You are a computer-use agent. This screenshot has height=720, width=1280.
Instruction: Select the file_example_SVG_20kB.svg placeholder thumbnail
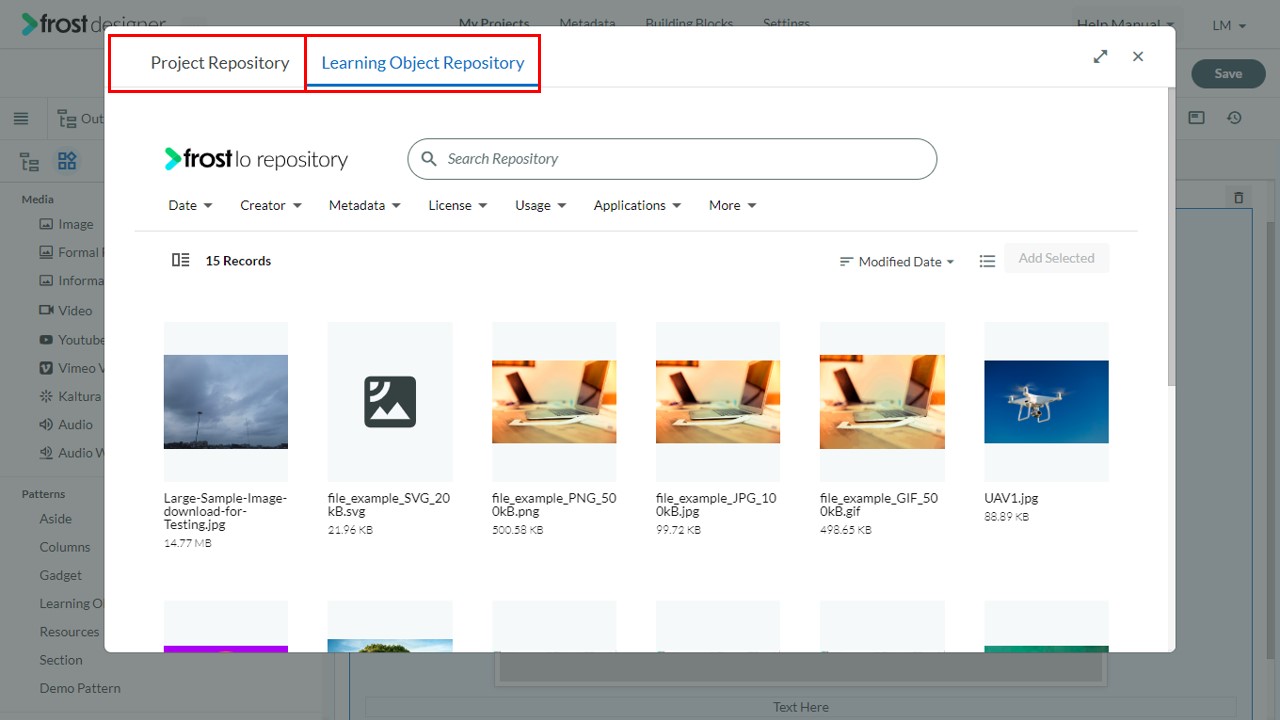390,402
